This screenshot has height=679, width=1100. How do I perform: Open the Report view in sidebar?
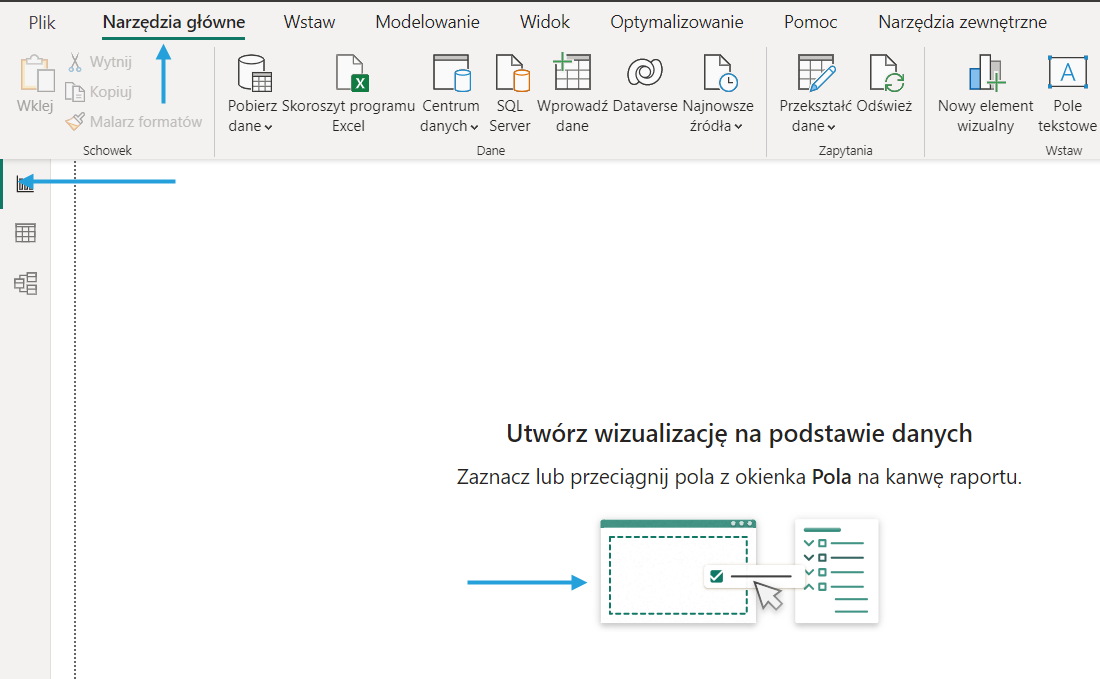(x=25, y=183)
